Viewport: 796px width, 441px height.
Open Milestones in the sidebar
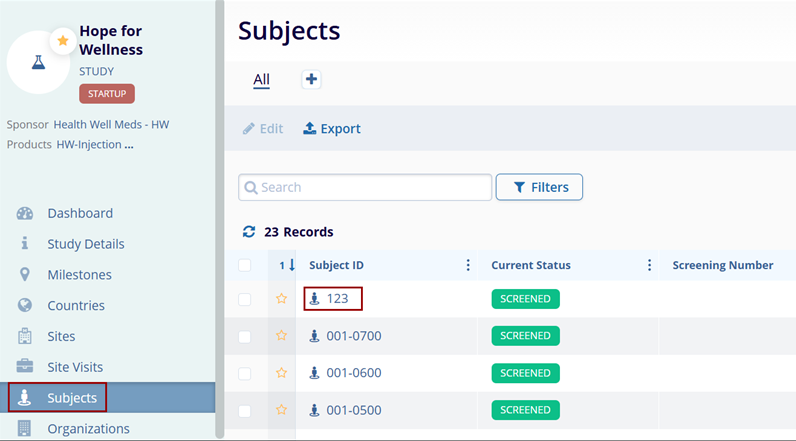click(x=79, y=275)
